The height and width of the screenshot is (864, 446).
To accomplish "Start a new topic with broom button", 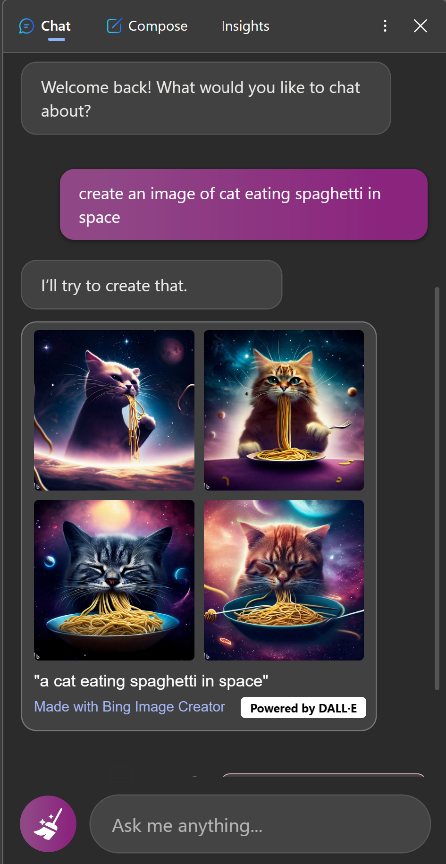I will (48, 824).
